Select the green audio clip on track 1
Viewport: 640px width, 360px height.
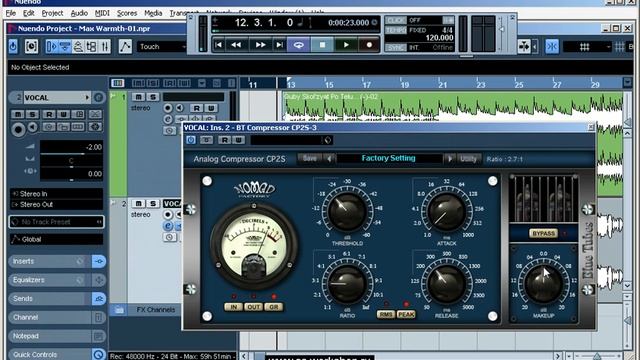[x=452, y=106]
